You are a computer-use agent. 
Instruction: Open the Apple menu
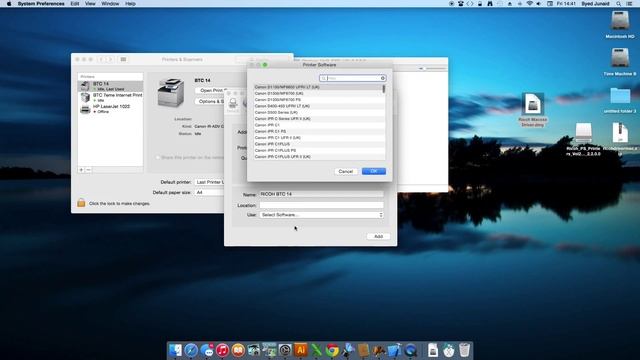[9, 4]
